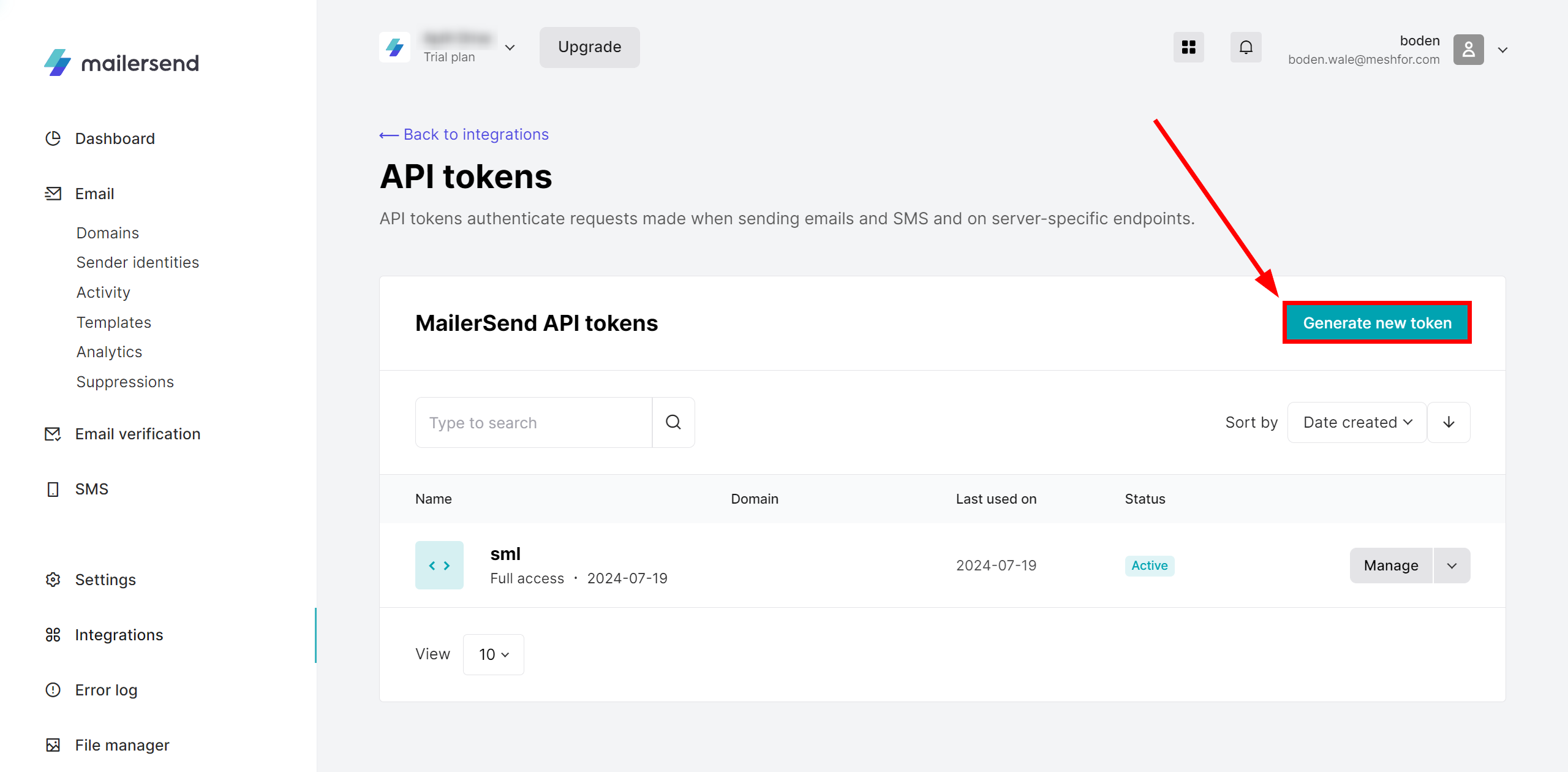The width and height of the screenshot is (1568, 772).
Task: Click the Email envelope icon in sidebar
Action: click(53, 194)
